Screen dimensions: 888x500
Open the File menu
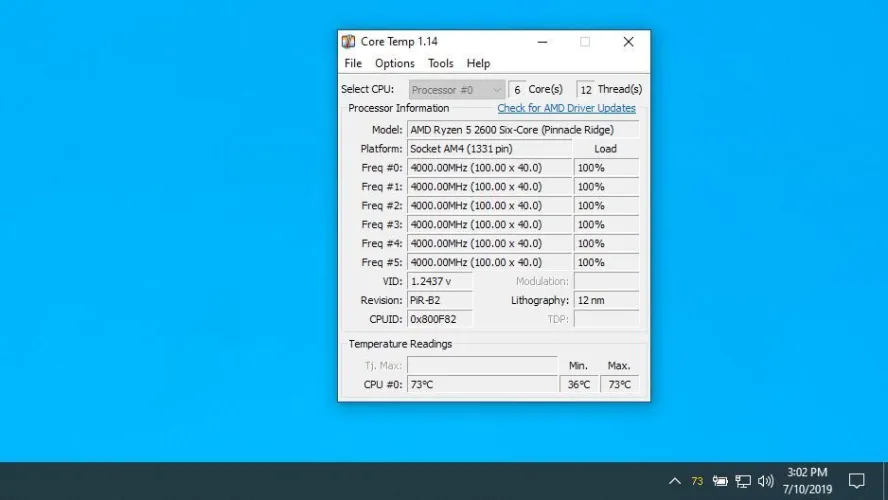click(x=353, y=63)
